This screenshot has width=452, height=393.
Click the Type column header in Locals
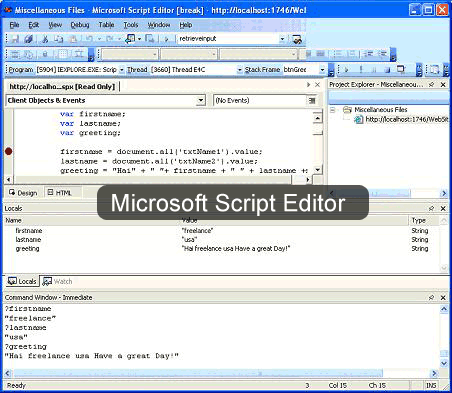tap(424, 221)
